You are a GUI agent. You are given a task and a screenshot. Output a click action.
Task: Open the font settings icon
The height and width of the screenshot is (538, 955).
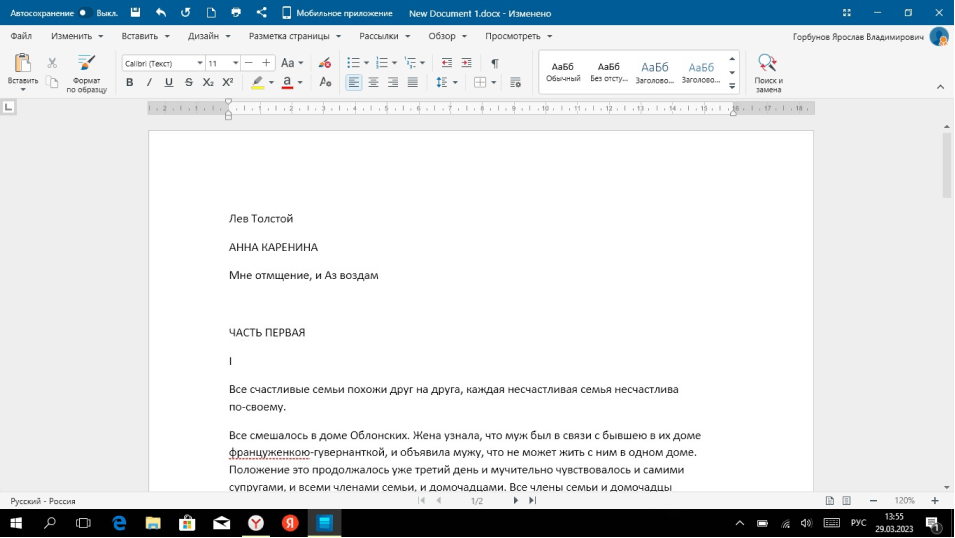pos(325,82)
